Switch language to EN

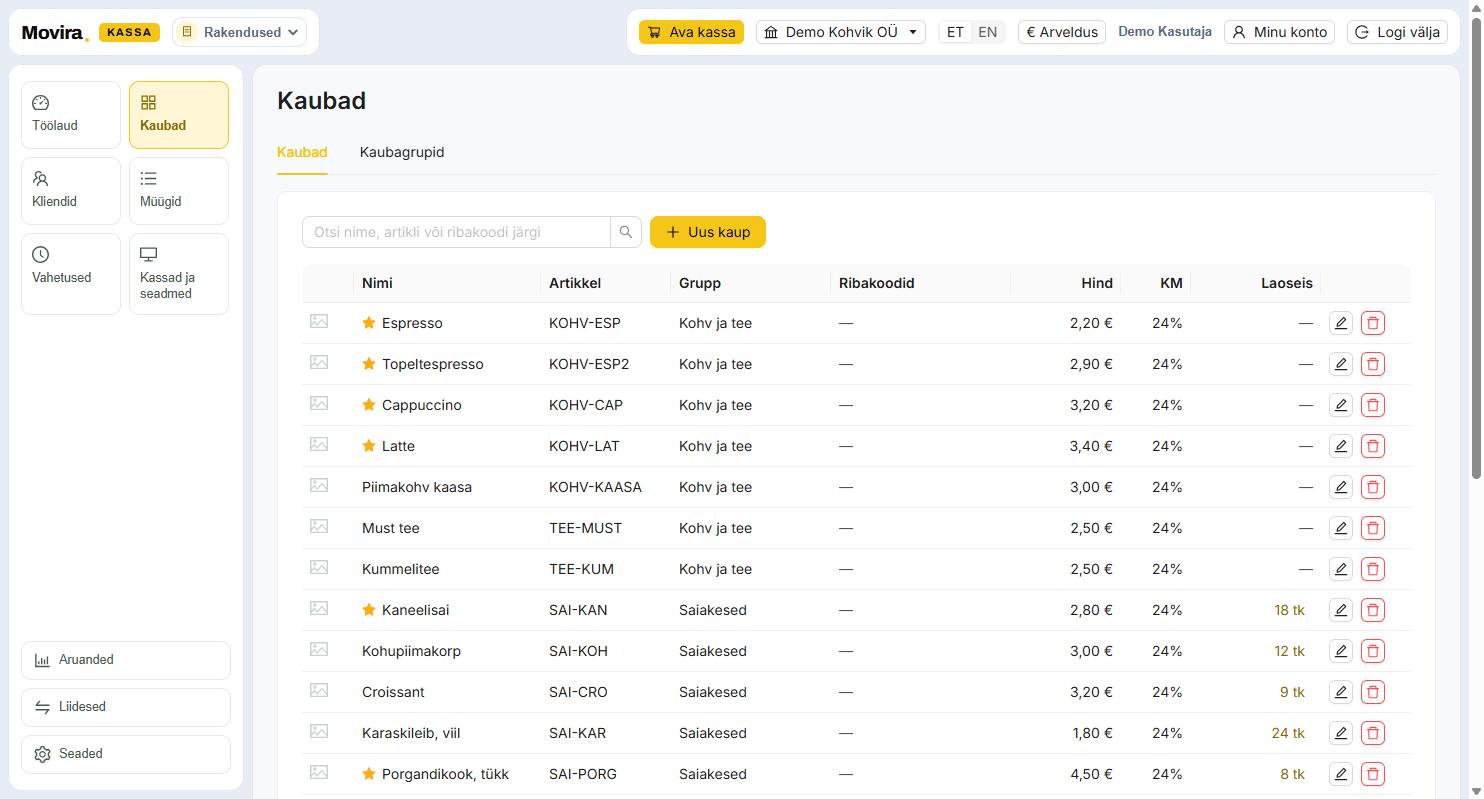987,32
